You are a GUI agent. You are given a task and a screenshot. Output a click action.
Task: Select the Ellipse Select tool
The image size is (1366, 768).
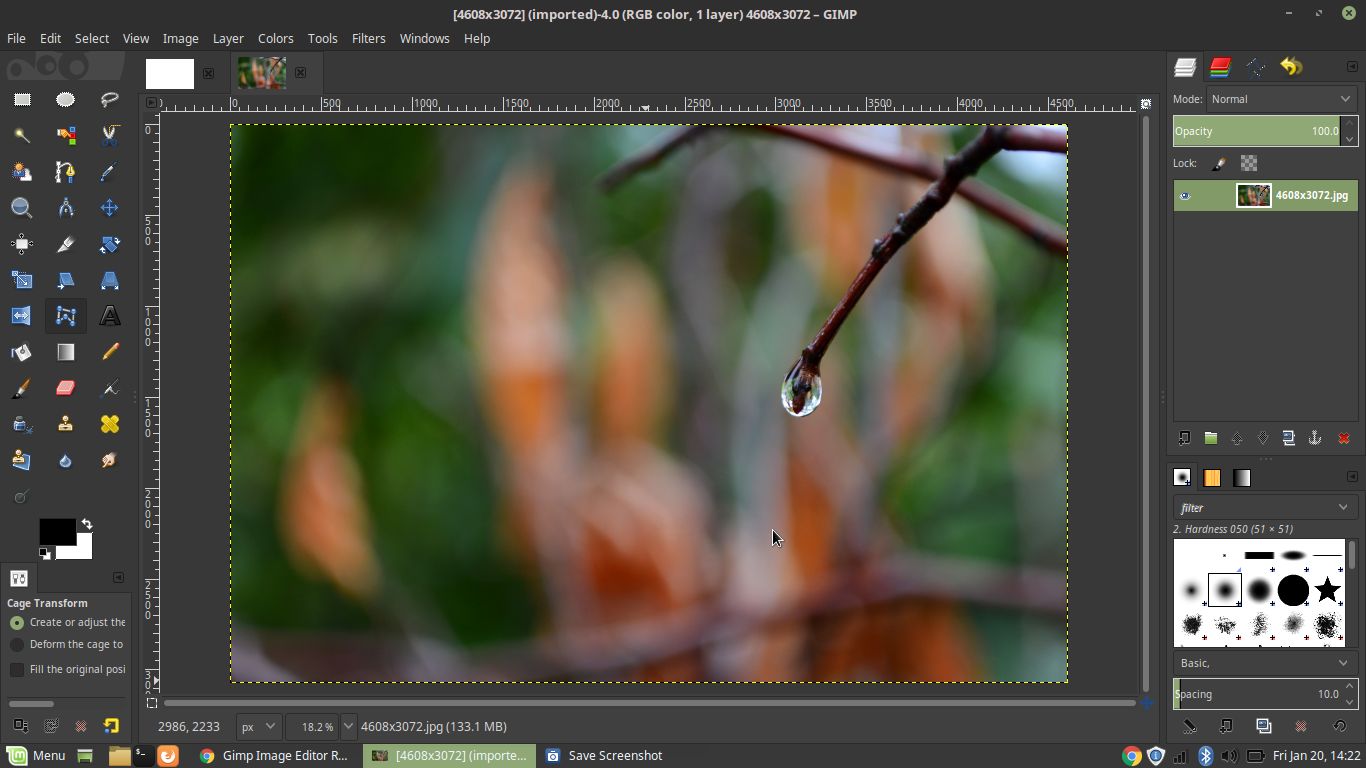tap(65, 99)
